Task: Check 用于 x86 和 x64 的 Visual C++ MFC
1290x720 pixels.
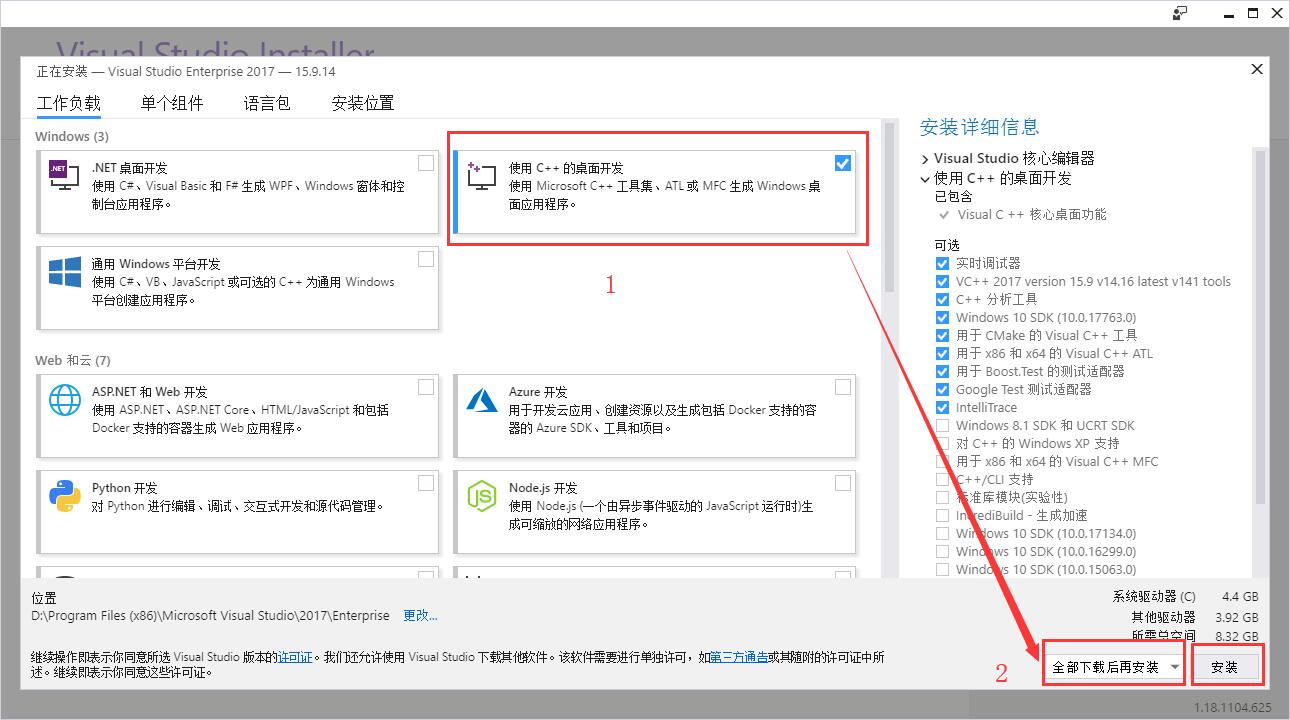Action: pyautogui.click(x=942, y=461)
